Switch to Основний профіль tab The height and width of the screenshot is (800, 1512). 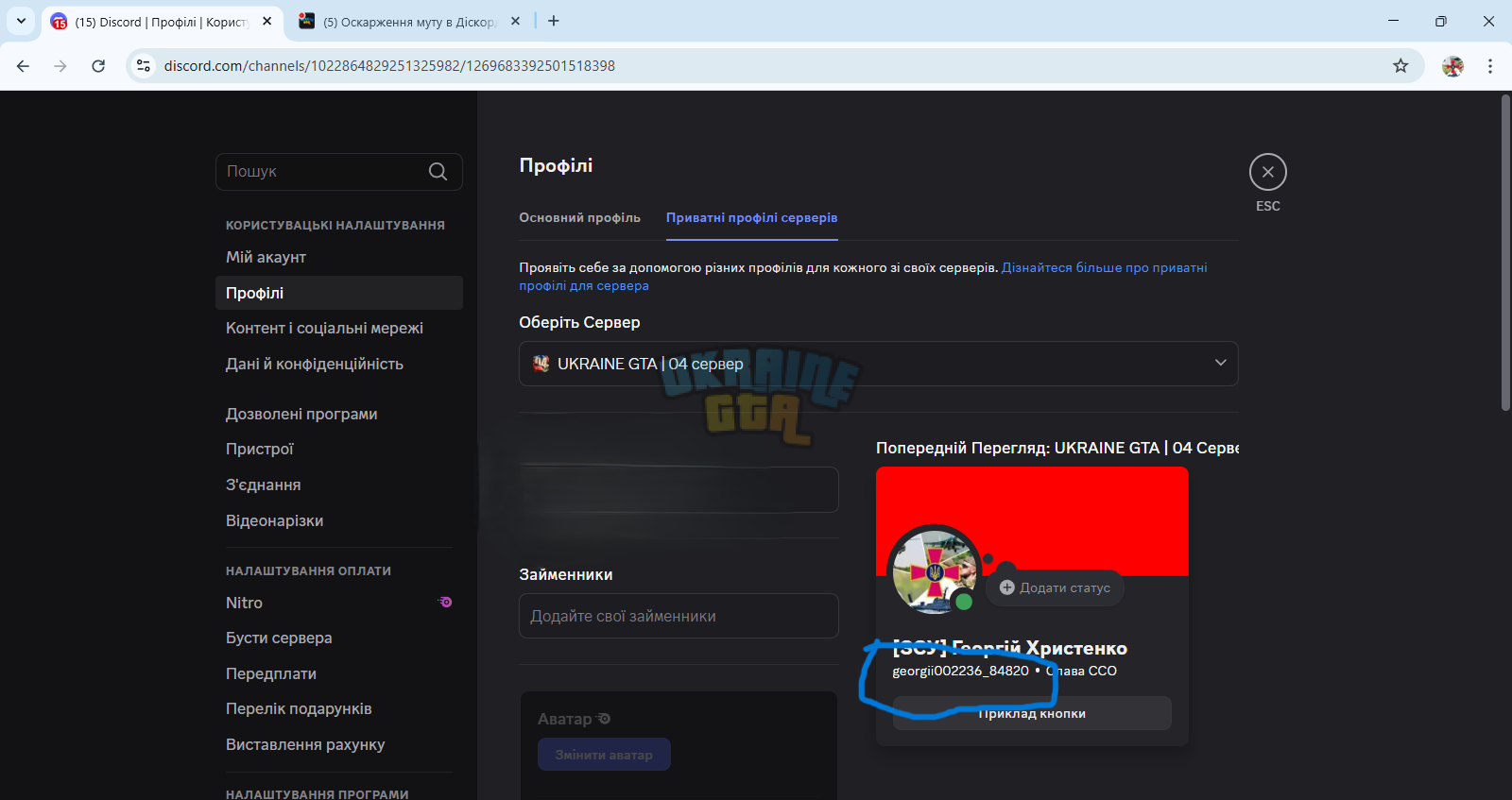(x=579, y=217)
